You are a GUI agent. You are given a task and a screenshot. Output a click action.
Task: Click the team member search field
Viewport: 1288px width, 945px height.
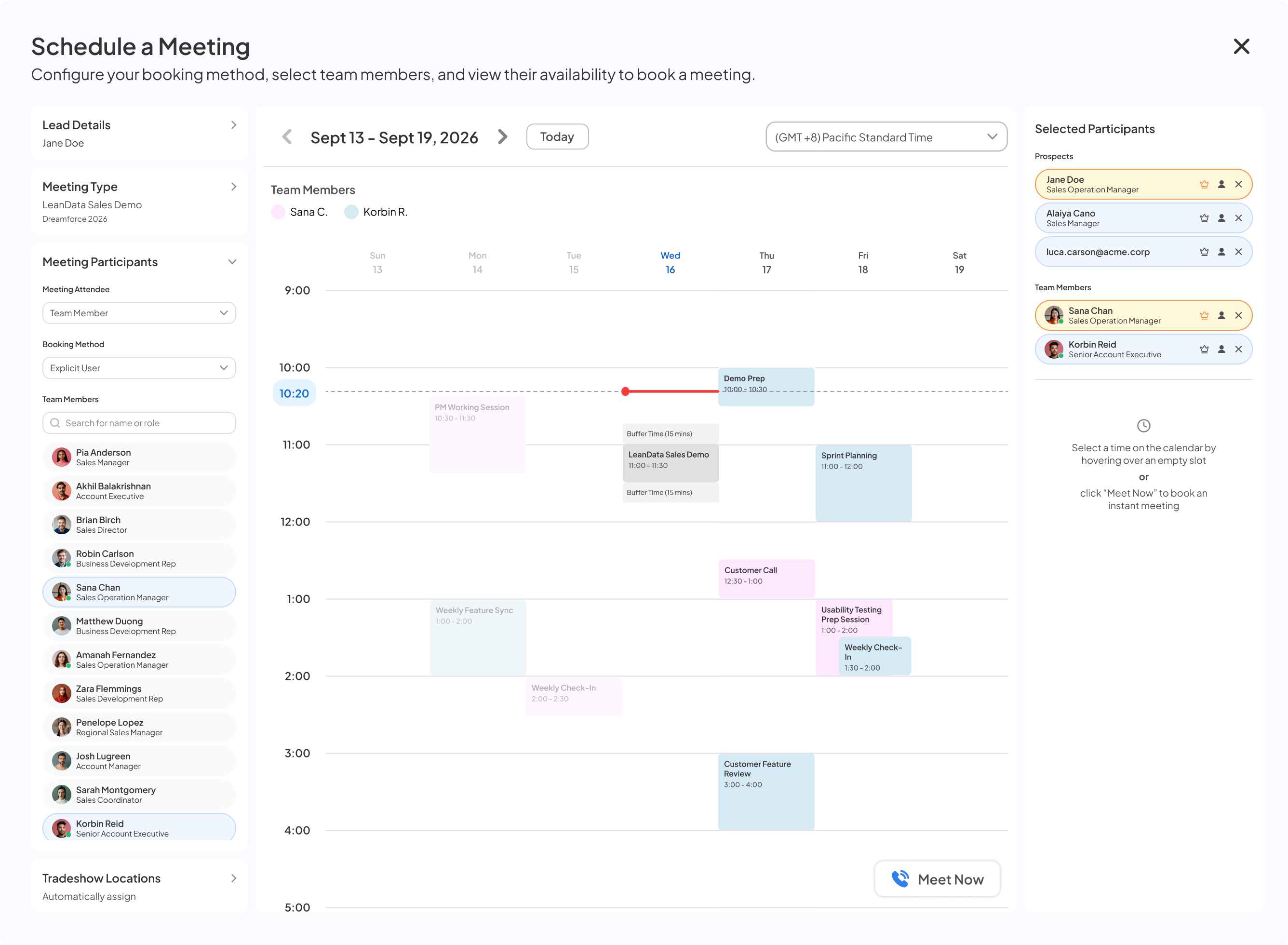139,423
